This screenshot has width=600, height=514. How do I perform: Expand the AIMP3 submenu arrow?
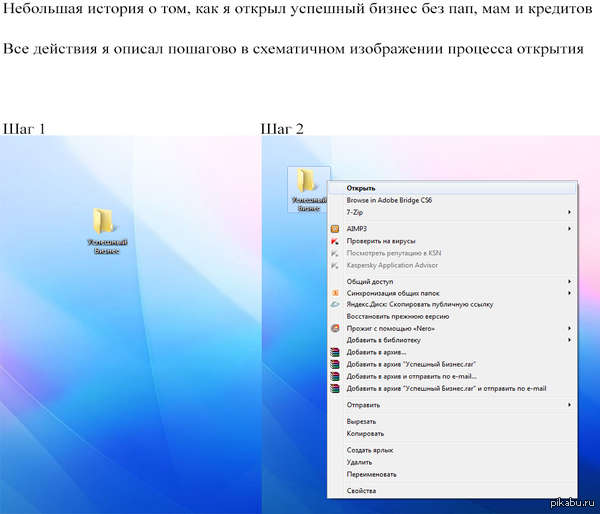(569, 228)
